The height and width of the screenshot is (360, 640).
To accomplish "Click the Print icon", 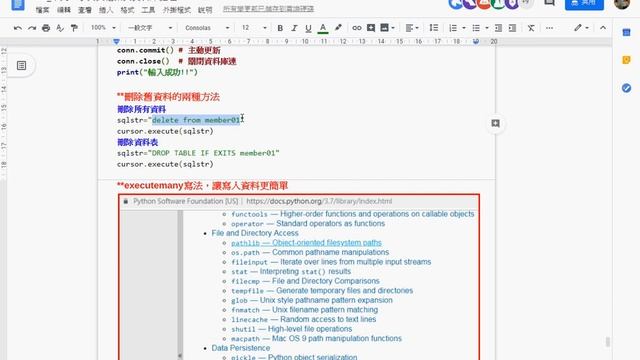I will (x=46, y=28).
